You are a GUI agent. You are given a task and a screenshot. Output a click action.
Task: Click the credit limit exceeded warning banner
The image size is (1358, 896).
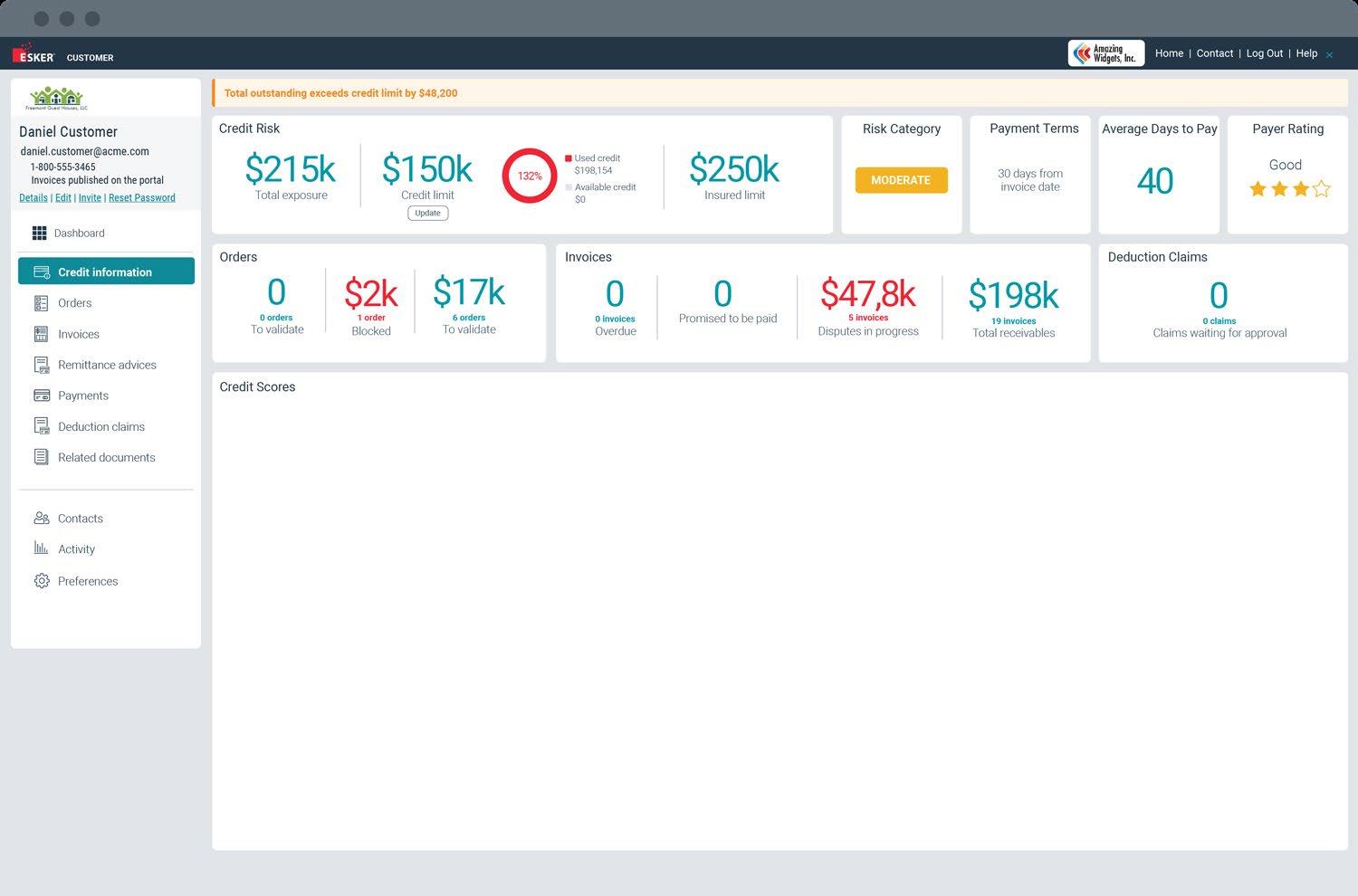[779, 92]
